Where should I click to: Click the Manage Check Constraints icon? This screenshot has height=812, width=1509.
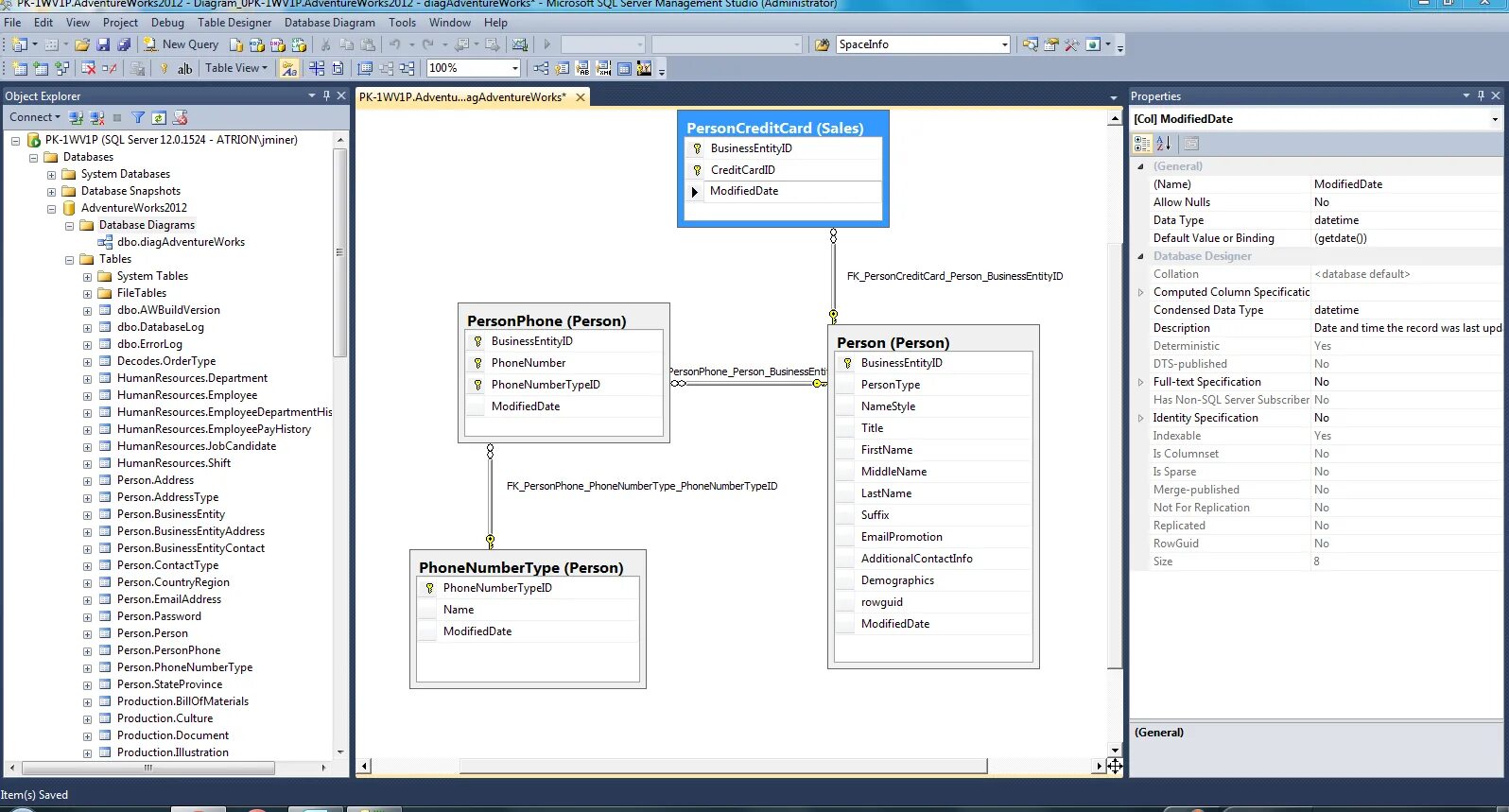coord(624,68)
